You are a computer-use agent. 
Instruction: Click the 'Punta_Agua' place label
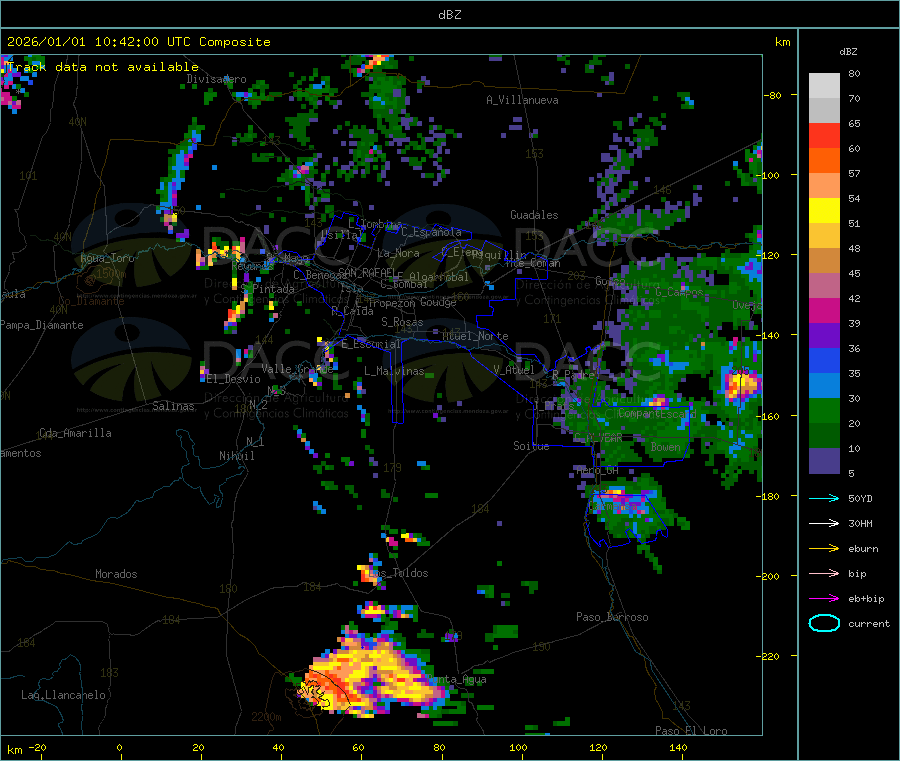pos(457,680)
